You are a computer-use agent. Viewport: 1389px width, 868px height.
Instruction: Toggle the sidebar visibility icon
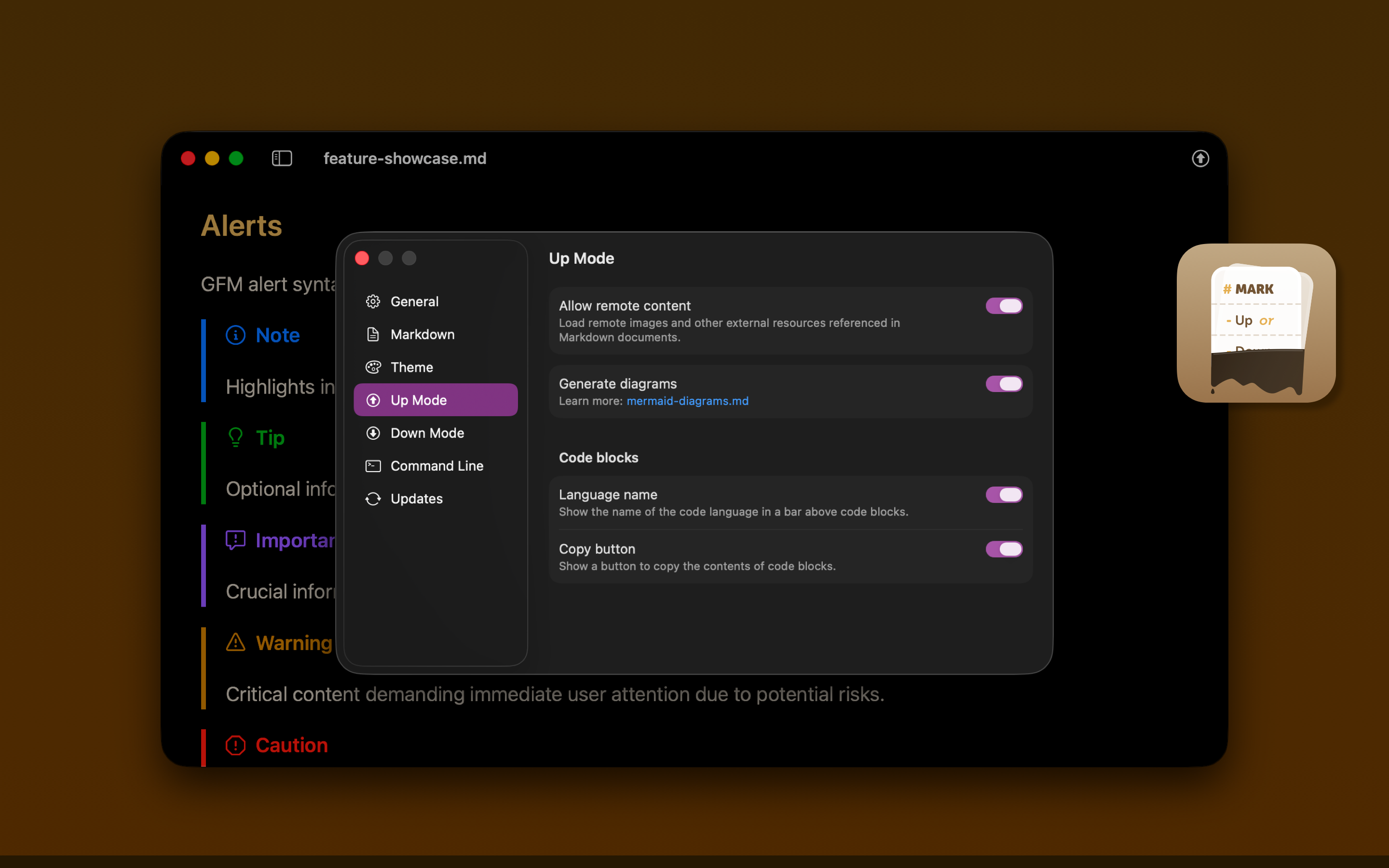[281, 159]
